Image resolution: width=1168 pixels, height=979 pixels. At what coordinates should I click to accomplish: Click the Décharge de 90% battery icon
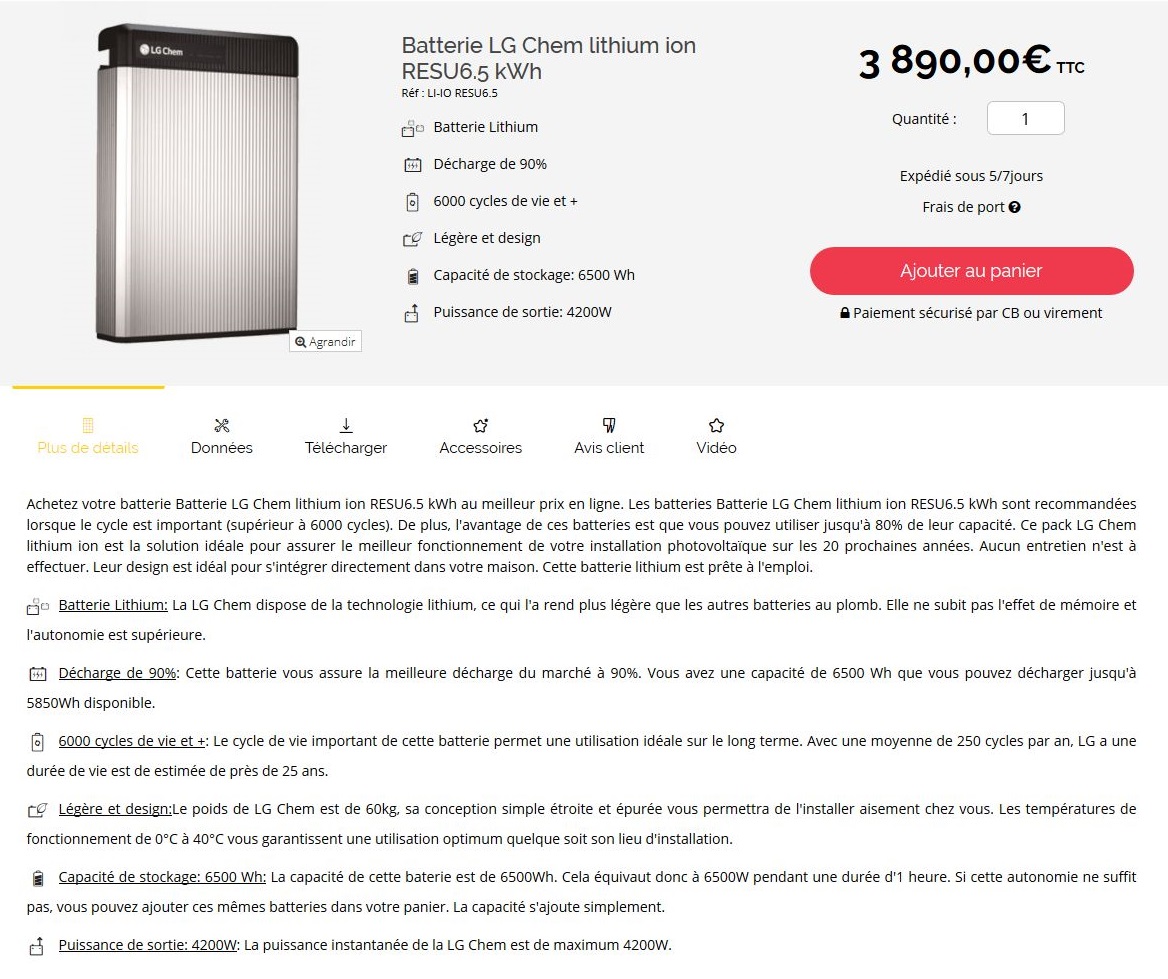coord(412,165)
